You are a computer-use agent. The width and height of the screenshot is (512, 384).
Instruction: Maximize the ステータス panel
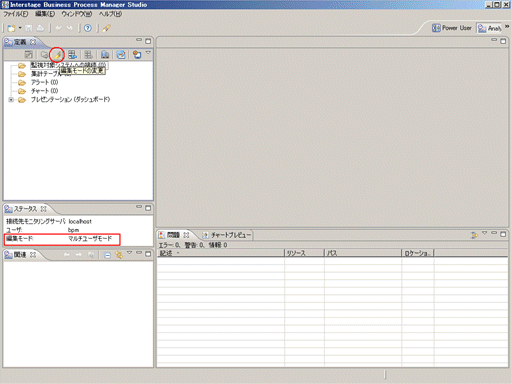tap(148, 208)
